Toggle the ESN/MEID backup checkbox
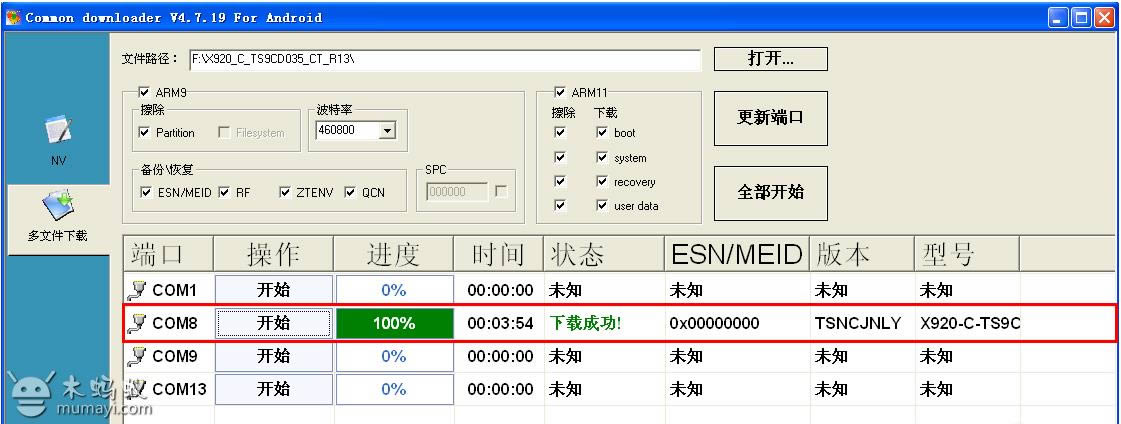Viewport: 1121px width, 424px height. 147,193
